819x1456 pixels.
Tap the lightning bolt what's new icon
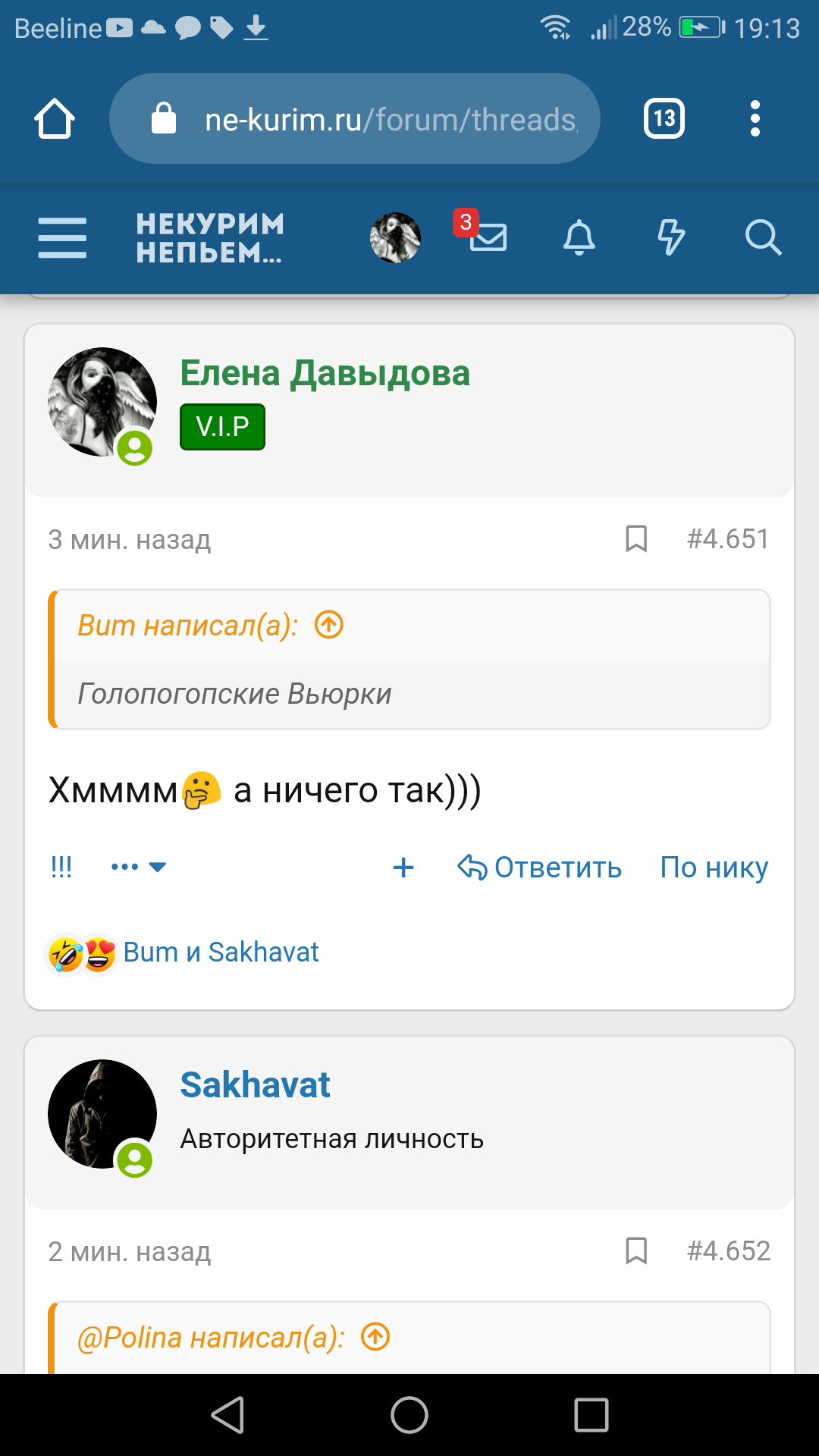coord(670,237)
